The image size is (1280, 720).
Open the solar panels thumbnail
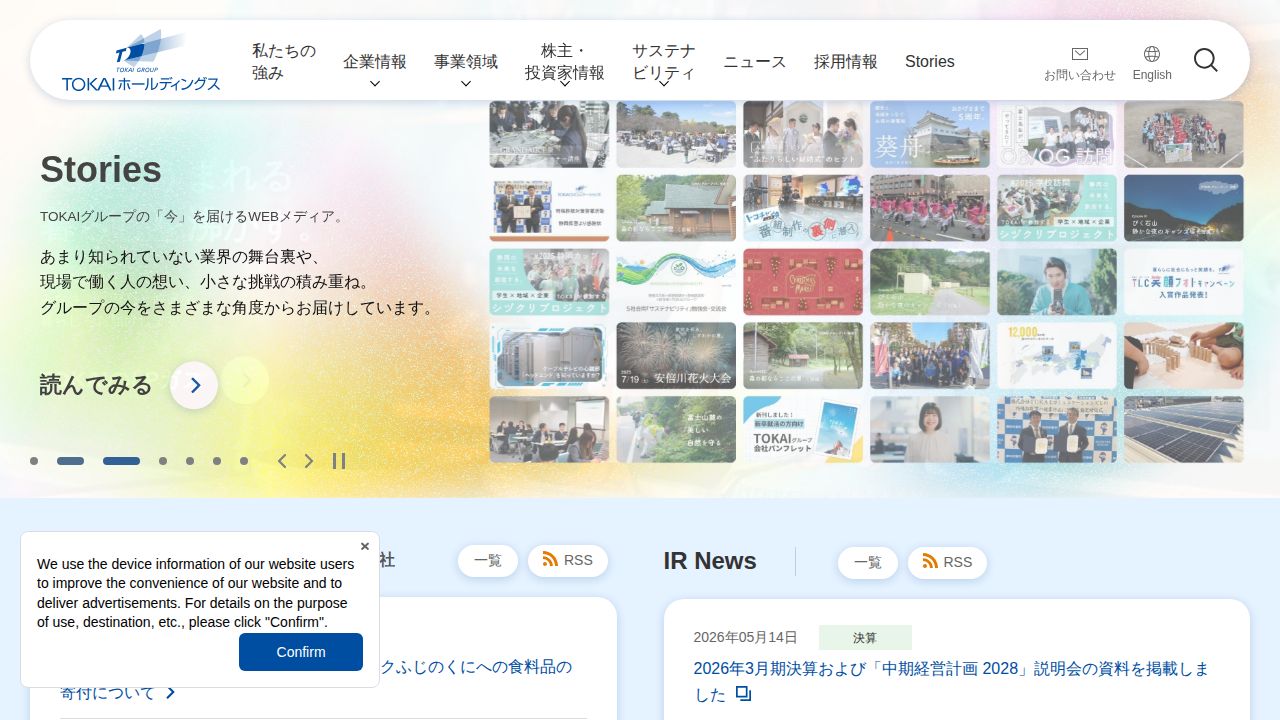[x=1184, y=430]
